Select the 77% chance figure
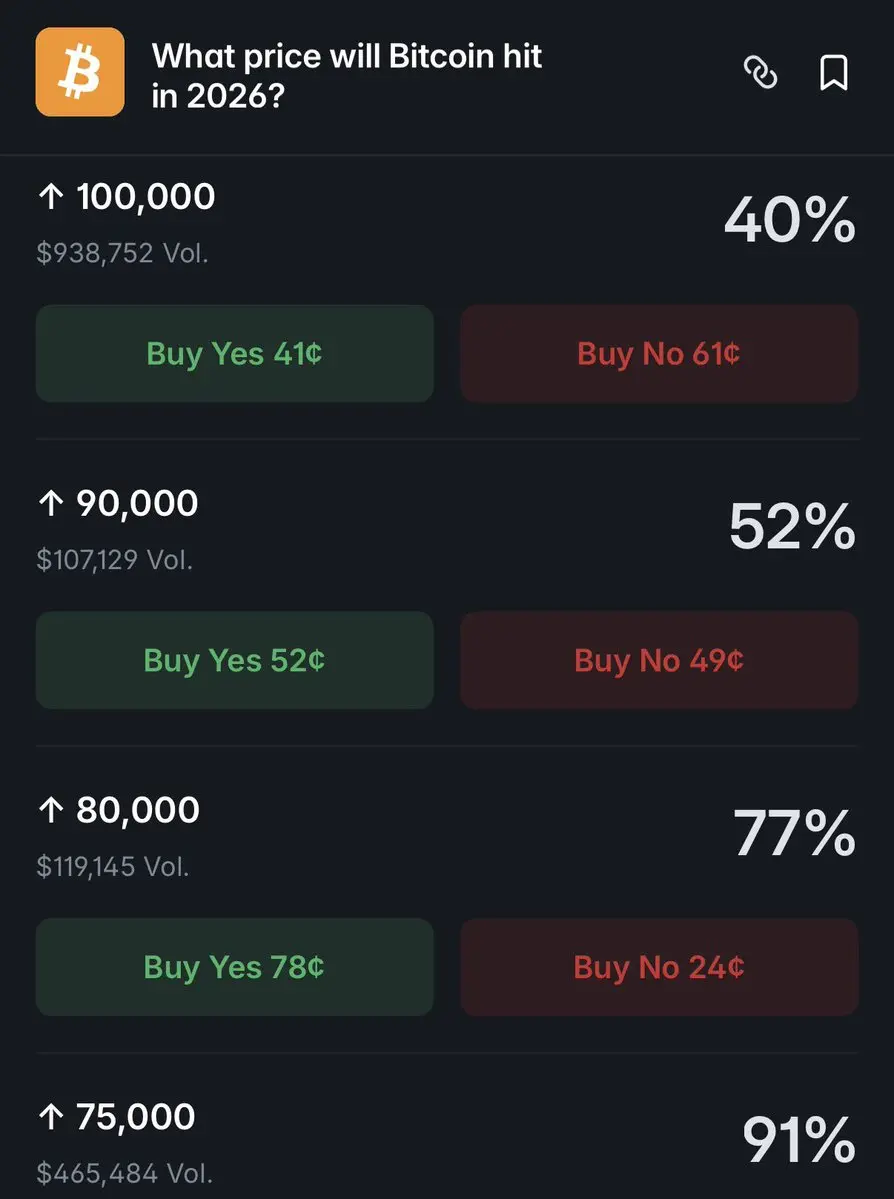The height and width of the screenshot is (1199, 894). click(794, 833)
